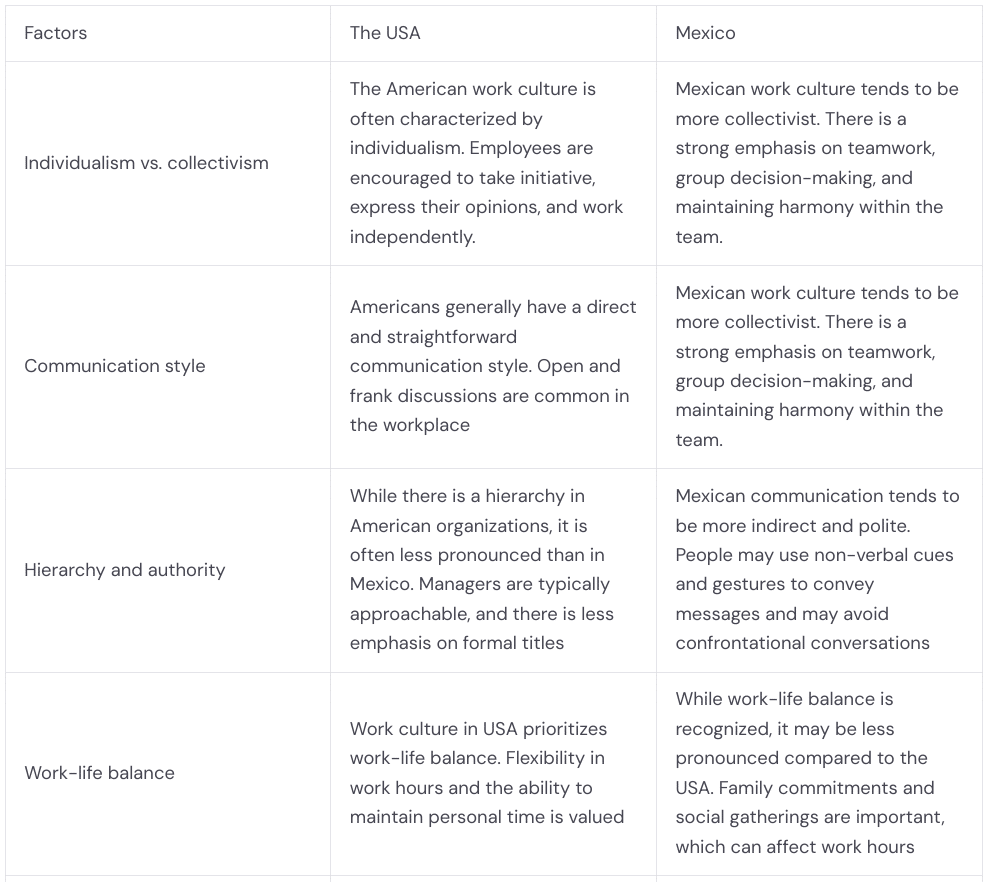Select the Communication style row label
The image size is (987, 882).
(115, 366)
